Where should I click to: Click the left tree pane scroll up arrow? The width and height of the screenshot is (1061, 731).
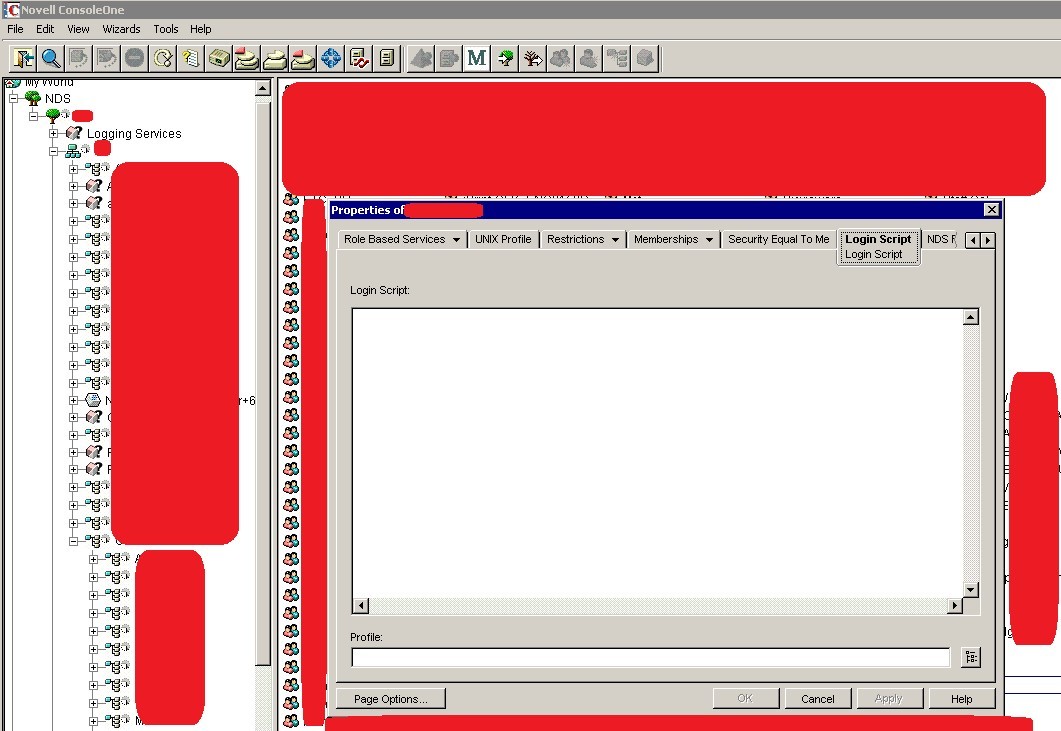tap(263, 89)
